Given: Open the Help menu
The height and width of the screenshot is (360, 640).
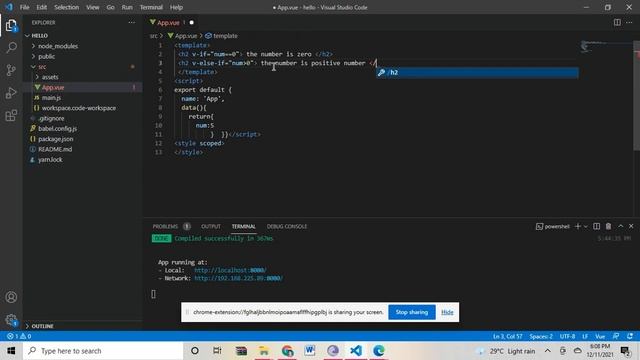Looking at the screenshot, I should click(176, 7).
